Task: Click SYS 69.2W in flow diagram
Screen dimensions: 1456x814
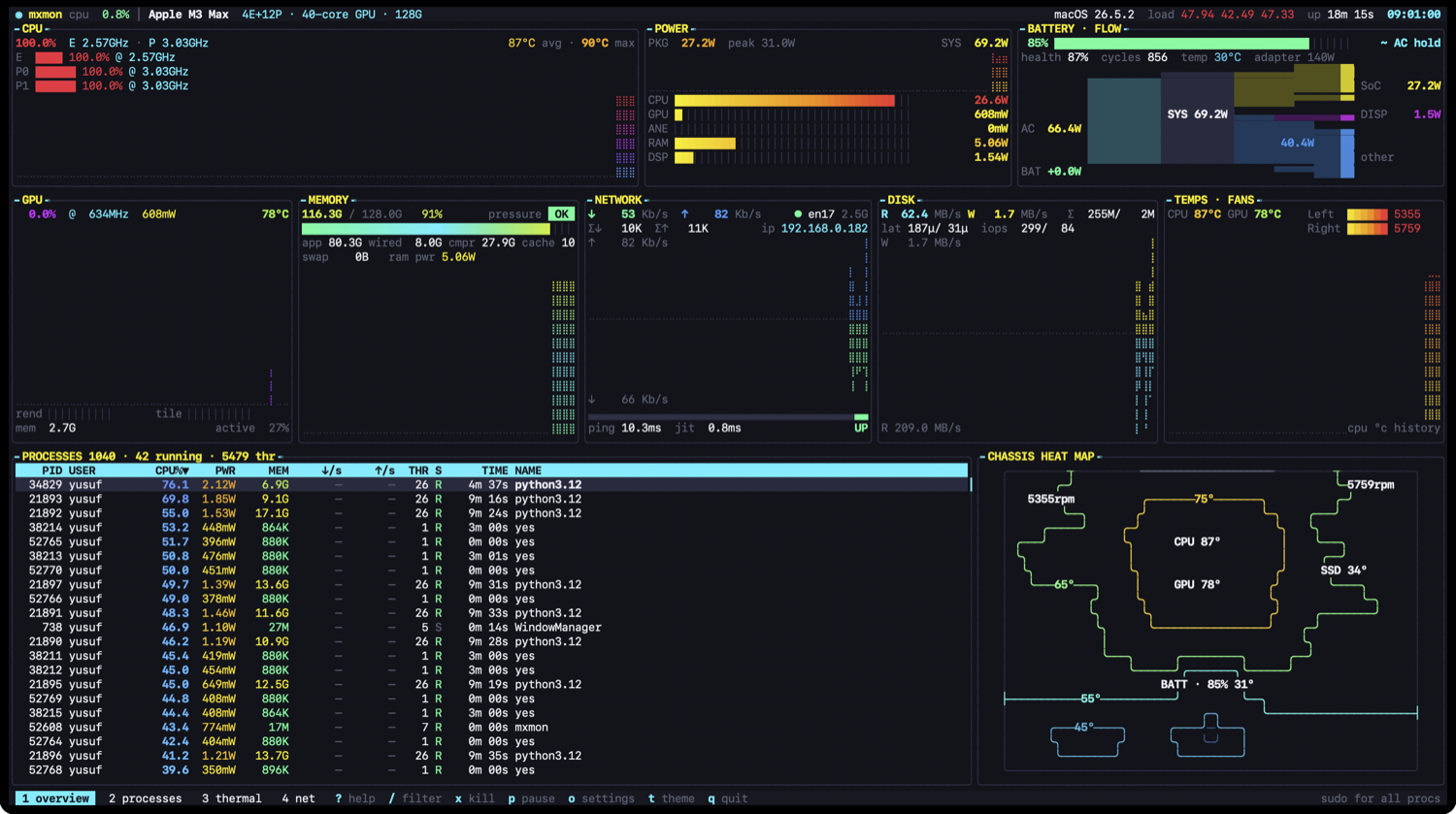Action: coord(1197,114)
